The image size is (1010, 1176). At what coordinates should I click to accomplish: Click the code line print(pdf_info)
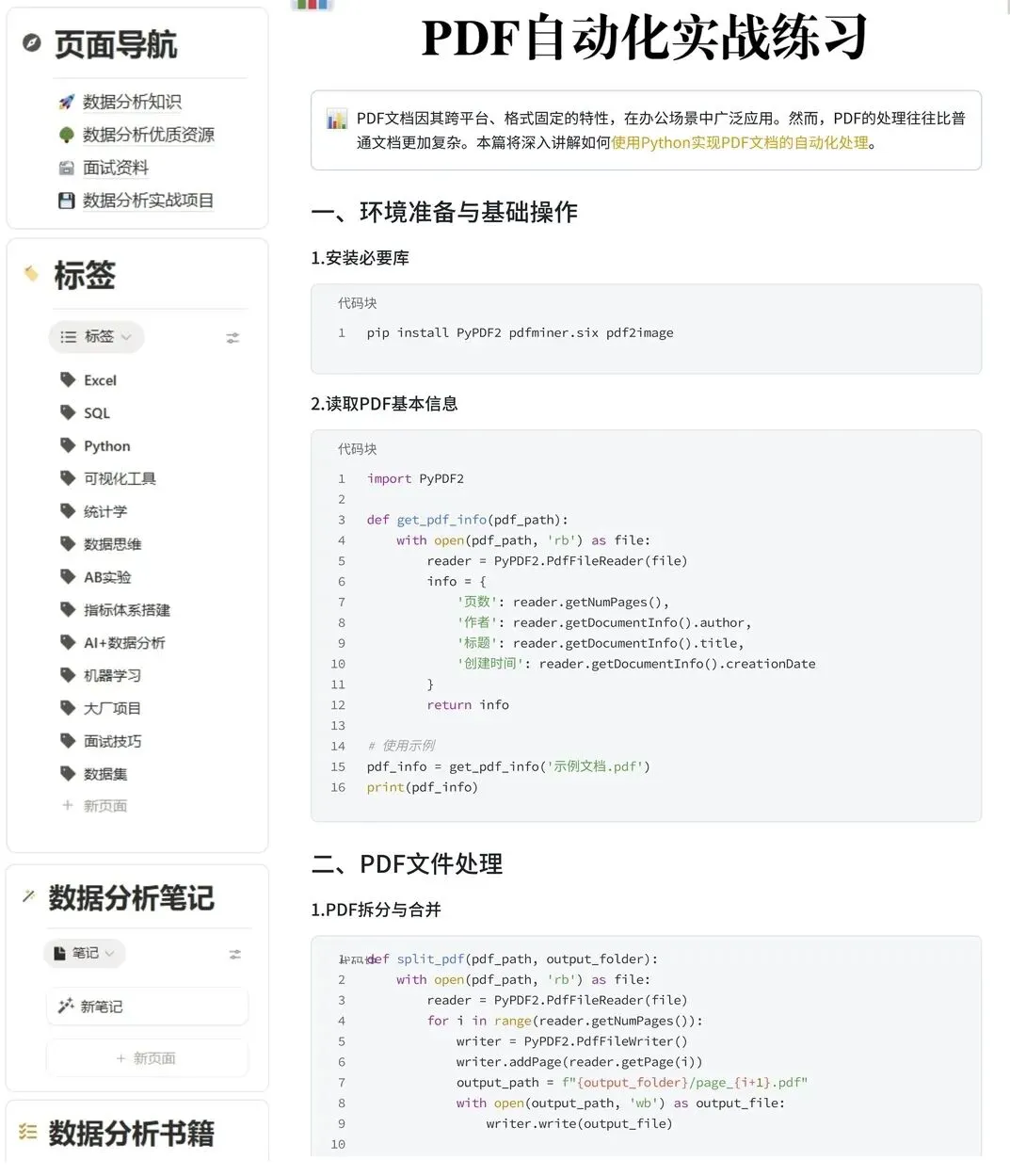[422, 787]
